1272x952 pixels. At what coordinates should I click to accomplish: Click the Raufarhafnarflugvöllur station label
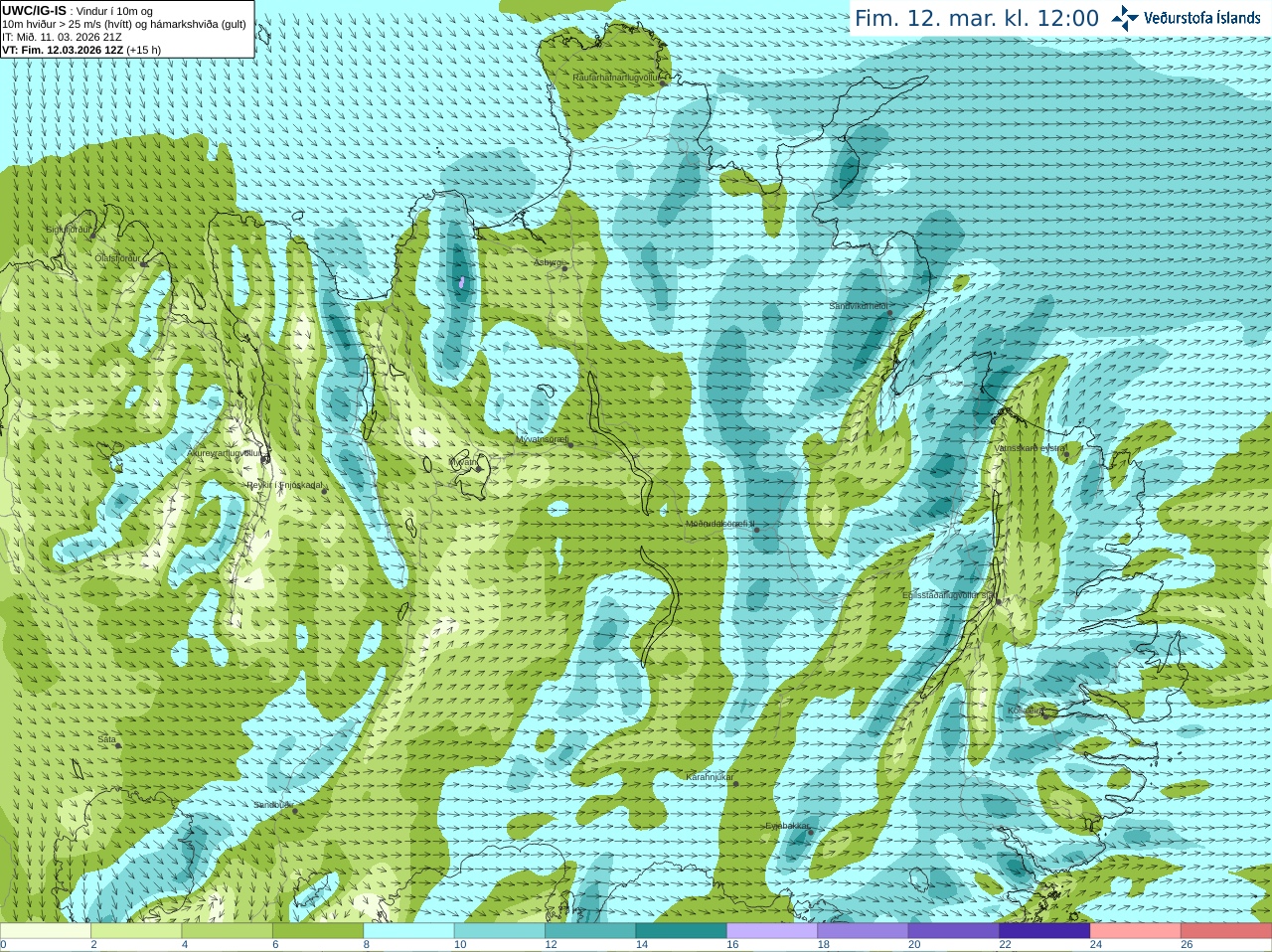click(x=616, y=77)
